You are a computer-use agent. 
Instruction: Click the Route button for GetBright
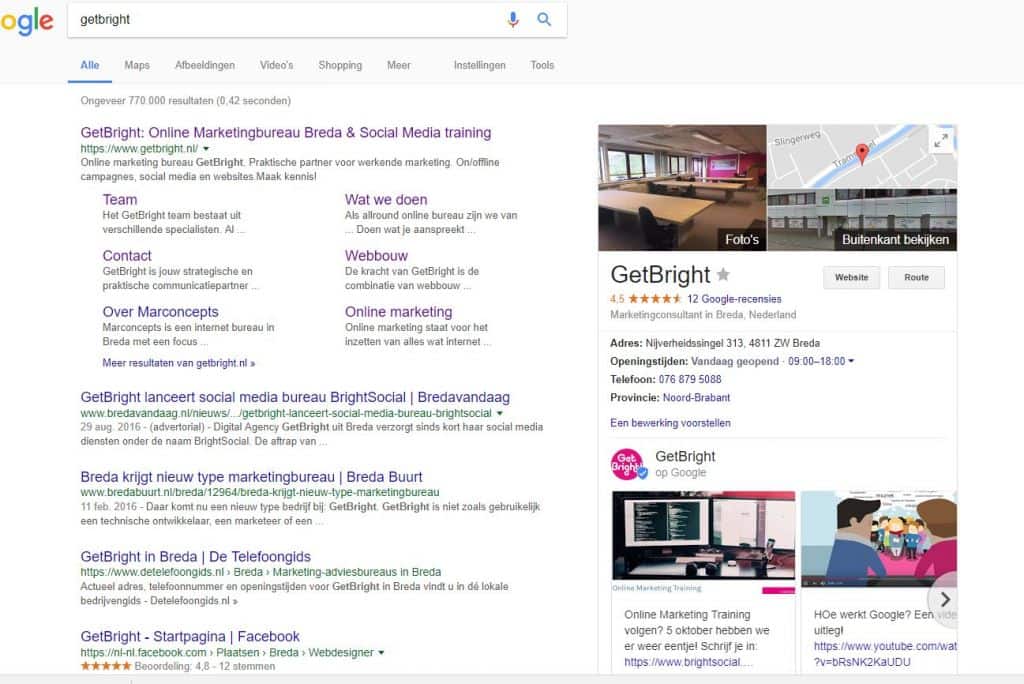click(916, 277)
